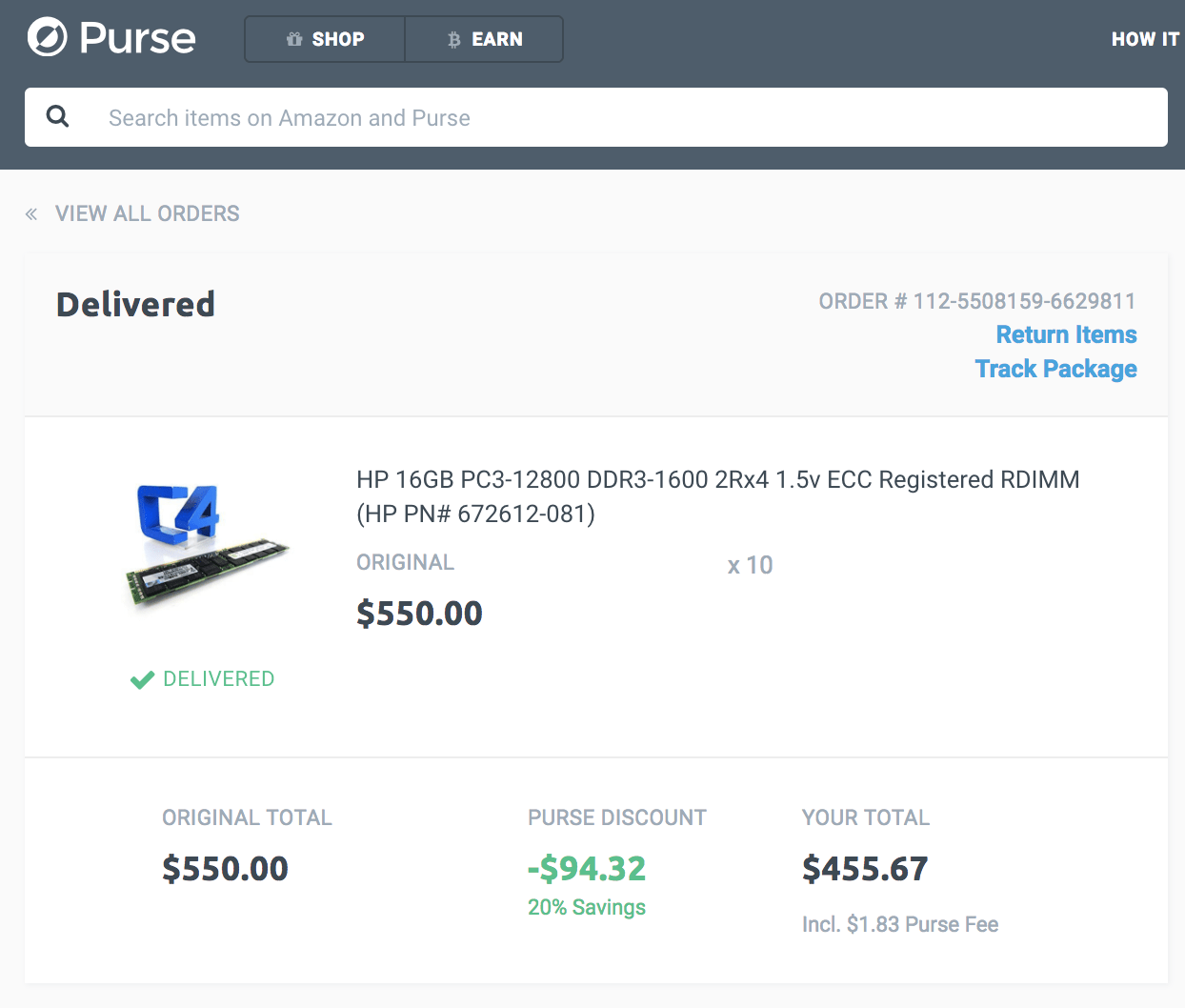Image resolution: width=1185 pixels, height=1008 pixels.
Task: Click the Purse wordmark in the header
Action: point(138,38)
